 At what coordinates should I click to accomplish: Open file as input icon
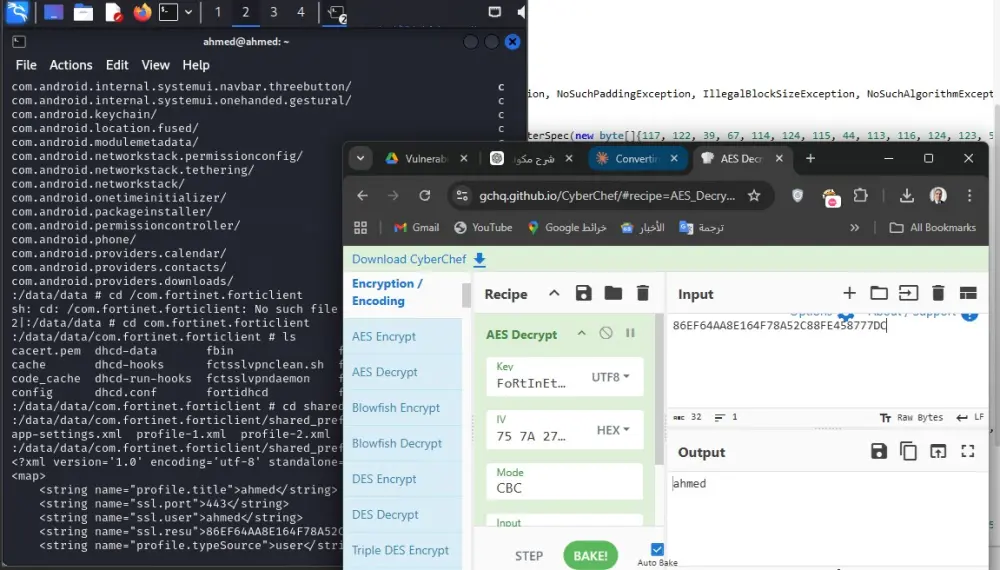click(908, 293)
